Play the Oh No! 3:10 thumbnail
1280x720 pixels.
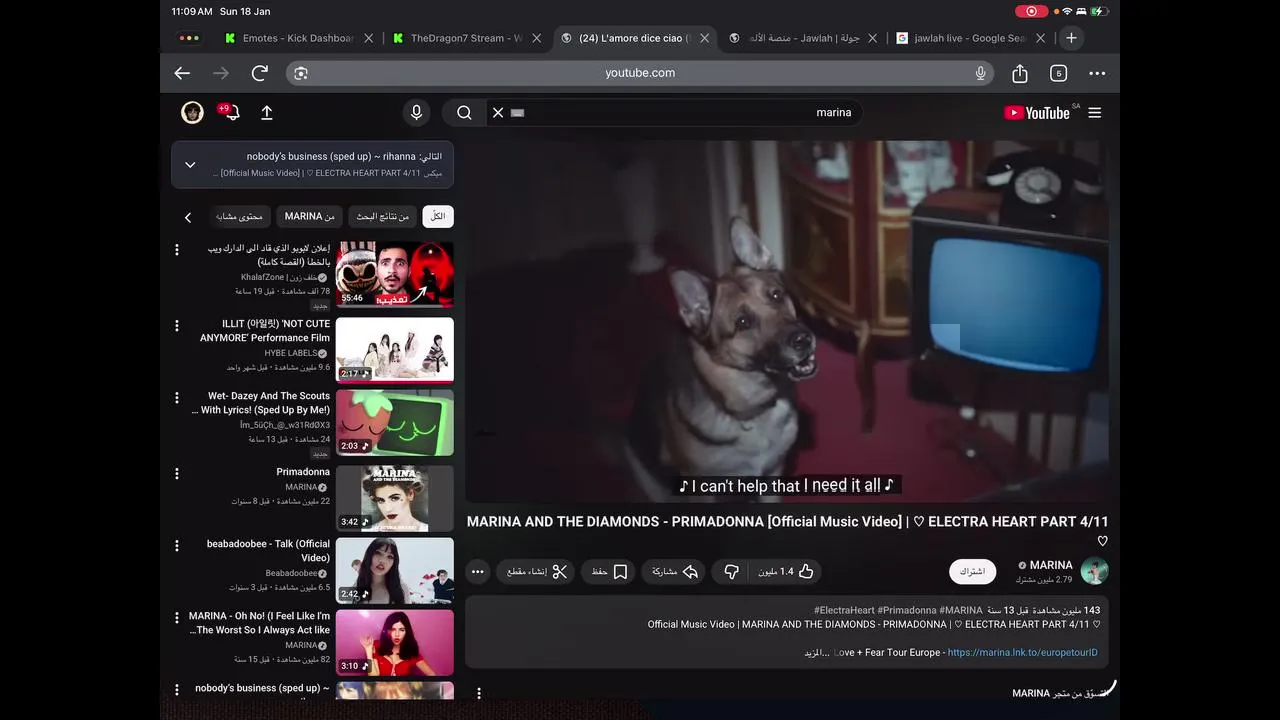395,642
